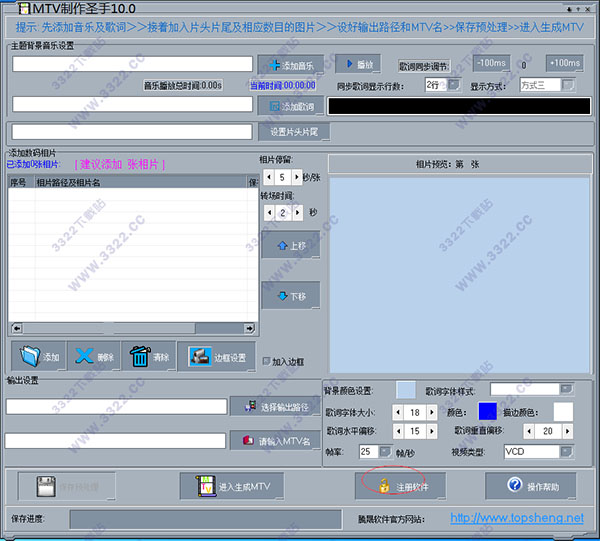Click the photo list right scroll arrow
Image resolution: width=600 pixels, height=541 pixels.
(249, 328)
